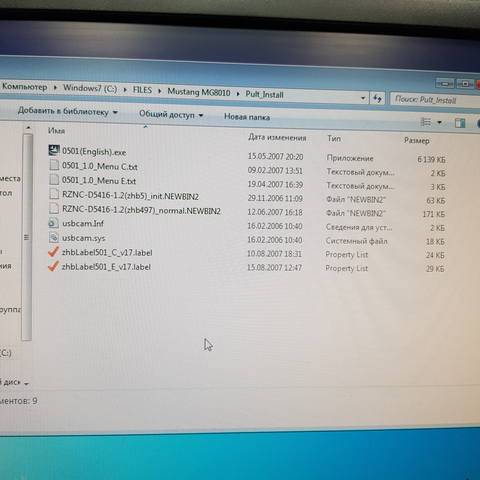Select the usbcam.inf setup info icon
The image size is (480, 480).
53,223
